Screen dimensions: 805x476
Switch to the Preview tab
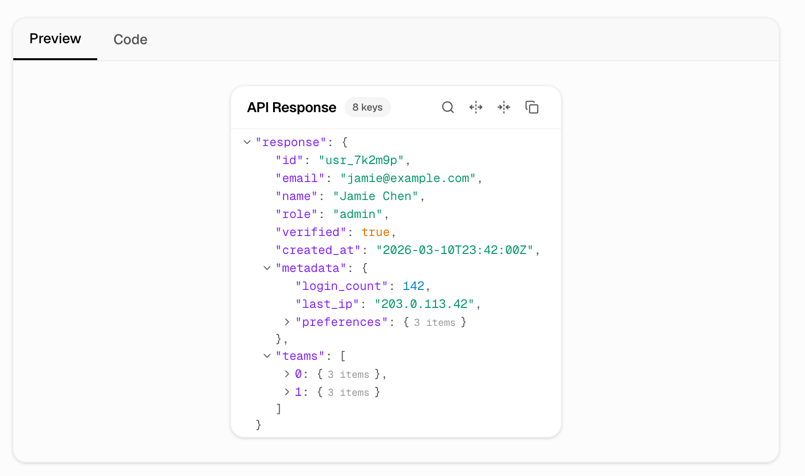pyautogui.click(x=55, y=39)
